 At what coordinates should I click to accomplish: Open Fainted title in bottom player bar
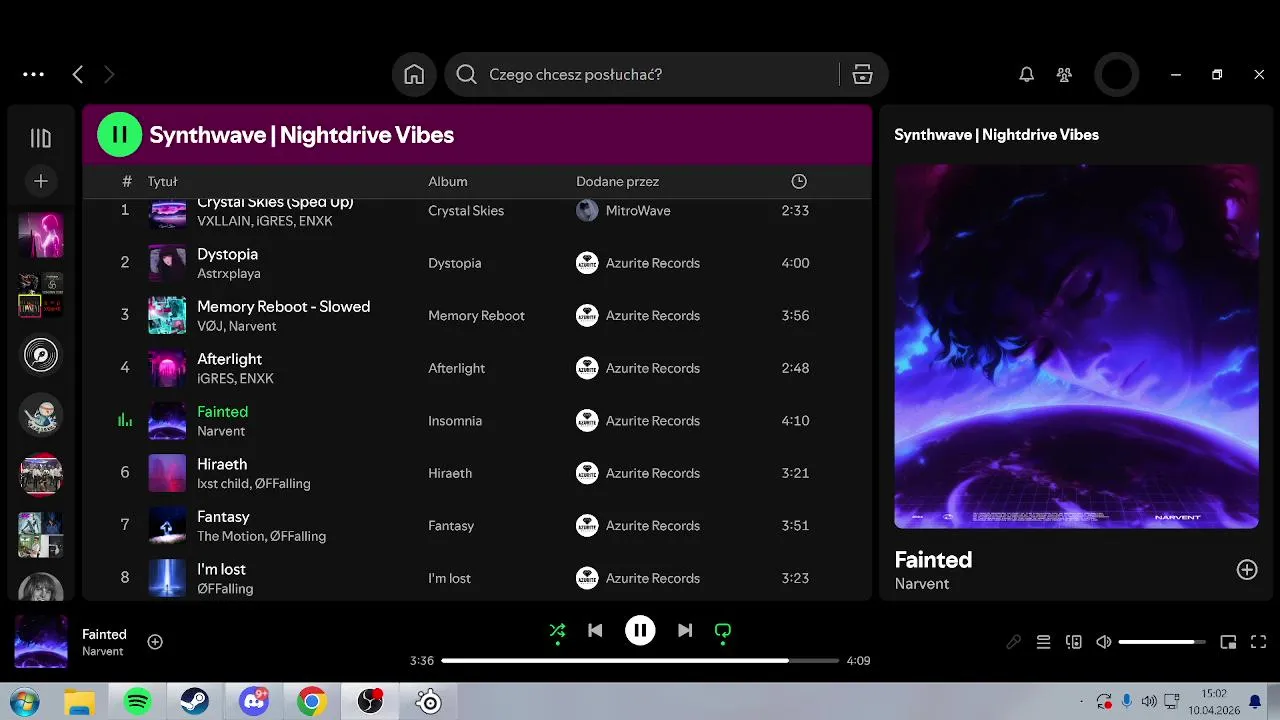pyautogui.click(x=104, y=634)
